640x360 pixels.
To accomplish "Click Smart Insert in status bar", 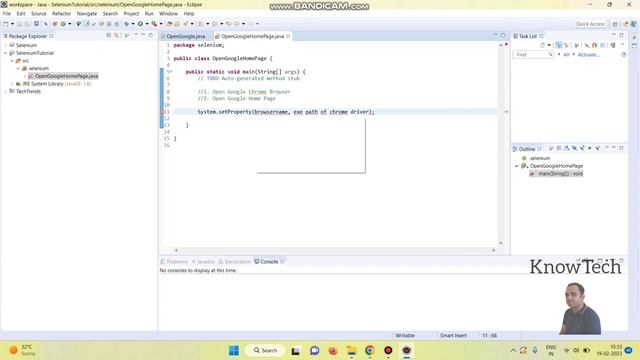I will coord(453,336).
